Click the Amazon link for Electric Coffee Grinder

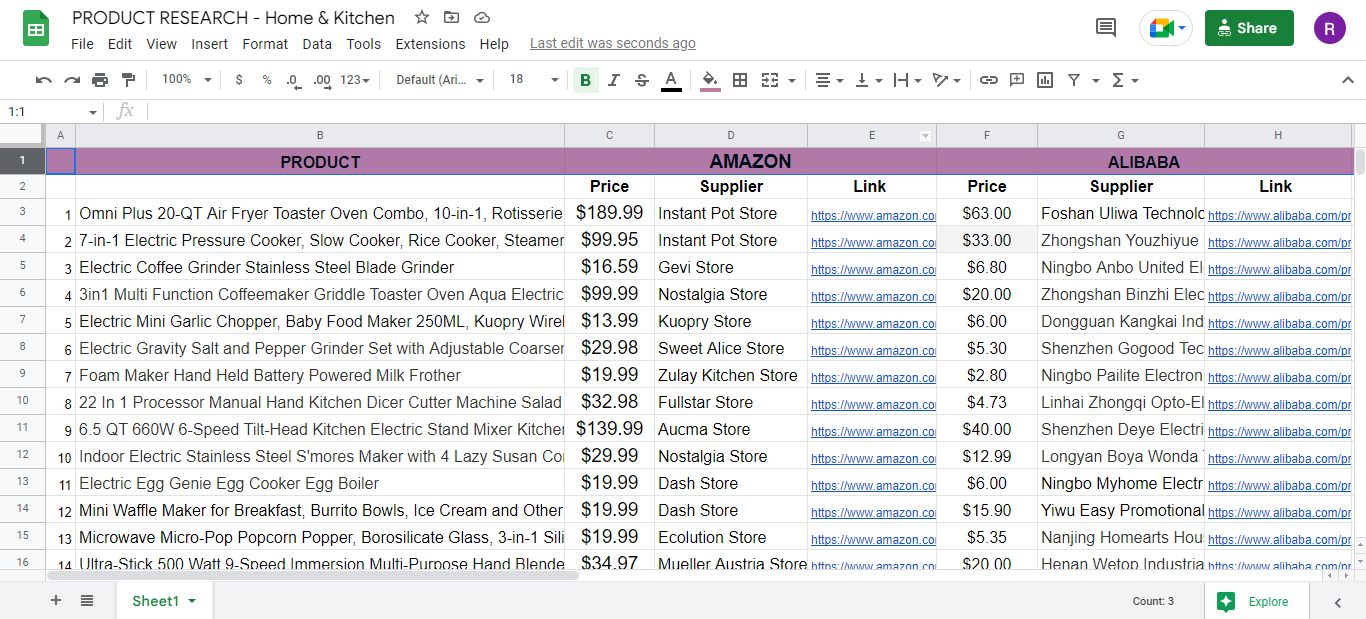point(871,268)
